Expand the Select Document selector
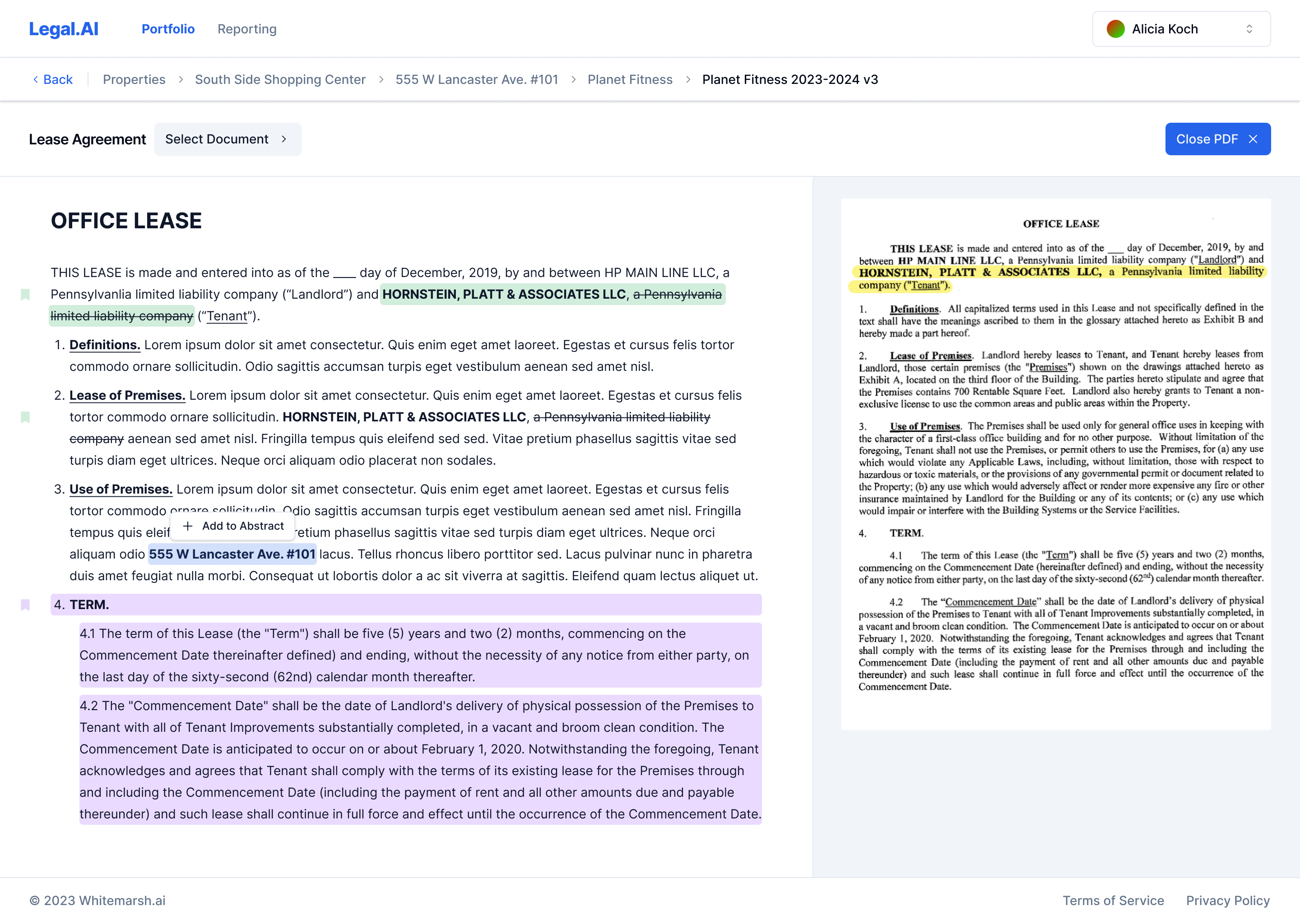Screen dimensions: 1300x924 (x=227, y=139)
